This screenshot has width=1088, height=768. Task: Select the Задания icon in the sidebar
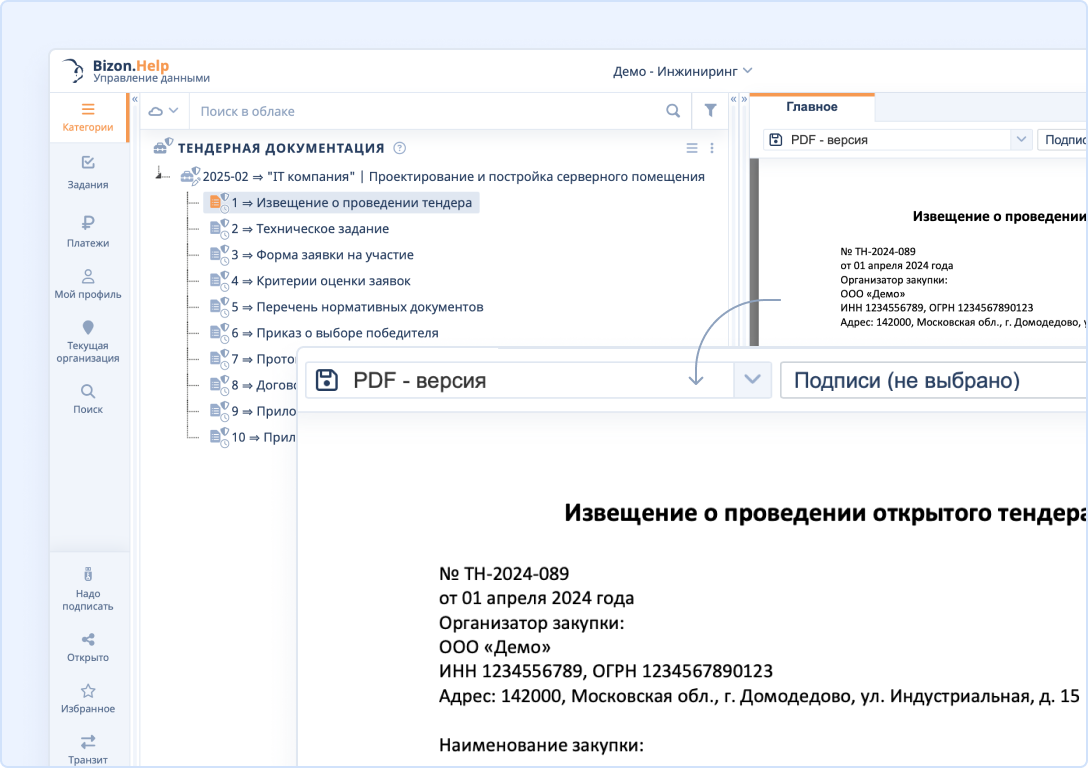point(89,163)
